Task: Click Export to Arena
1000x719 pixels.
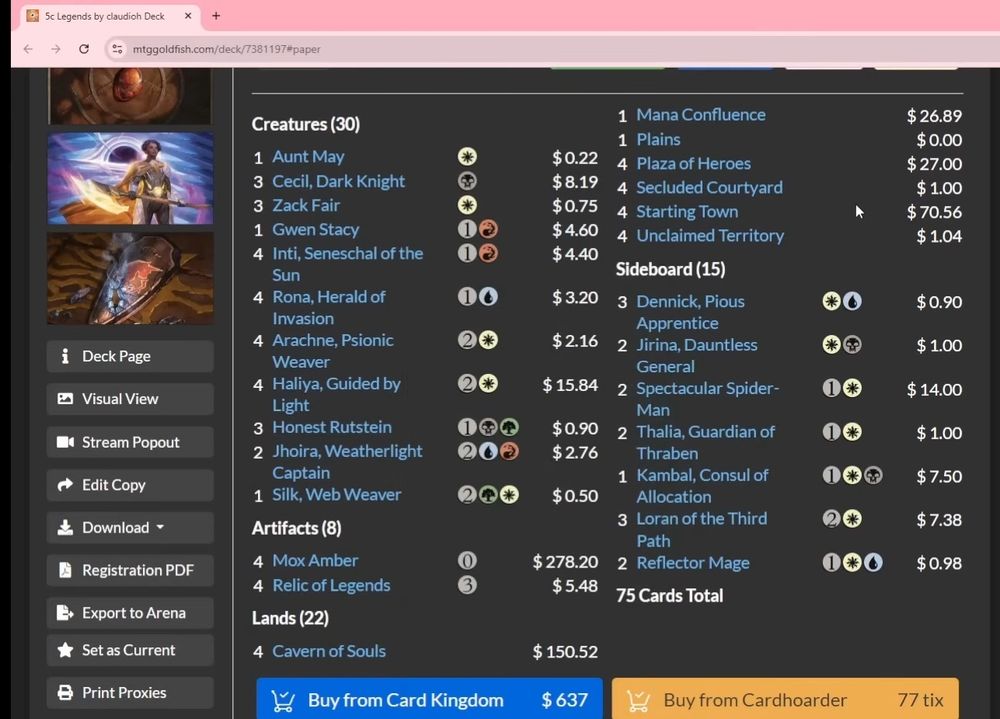Action: point(130,613)
